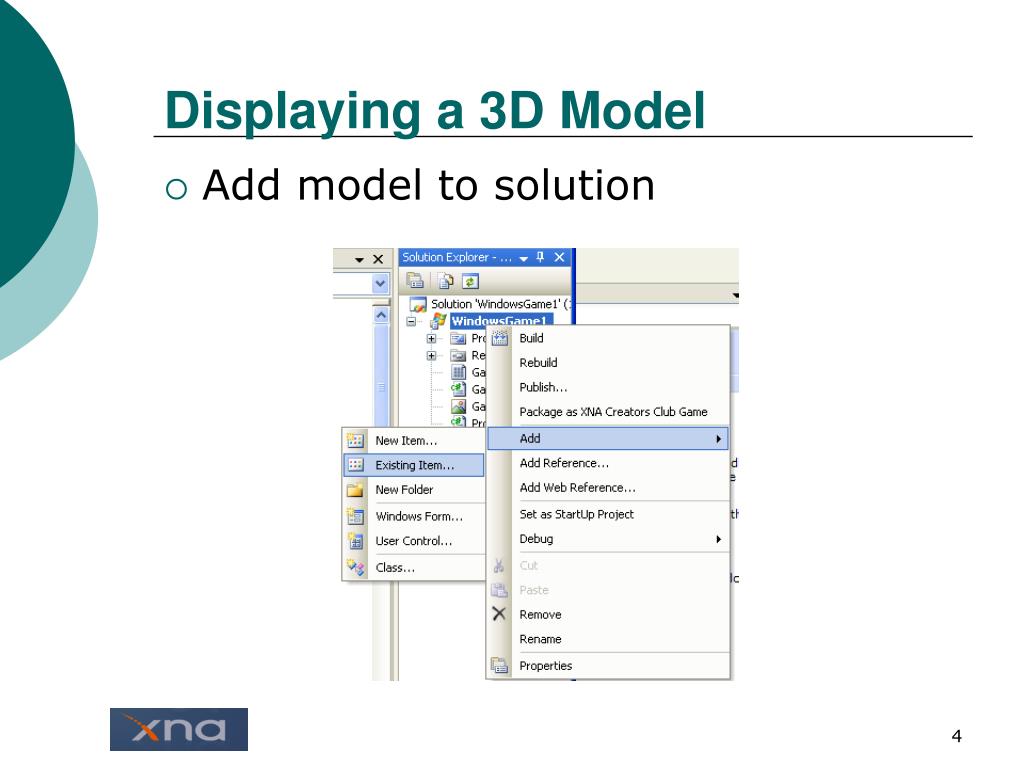Click the New Item icon in submenu
Viewport: 1024px width, 768px height.
tap(355, 440)
